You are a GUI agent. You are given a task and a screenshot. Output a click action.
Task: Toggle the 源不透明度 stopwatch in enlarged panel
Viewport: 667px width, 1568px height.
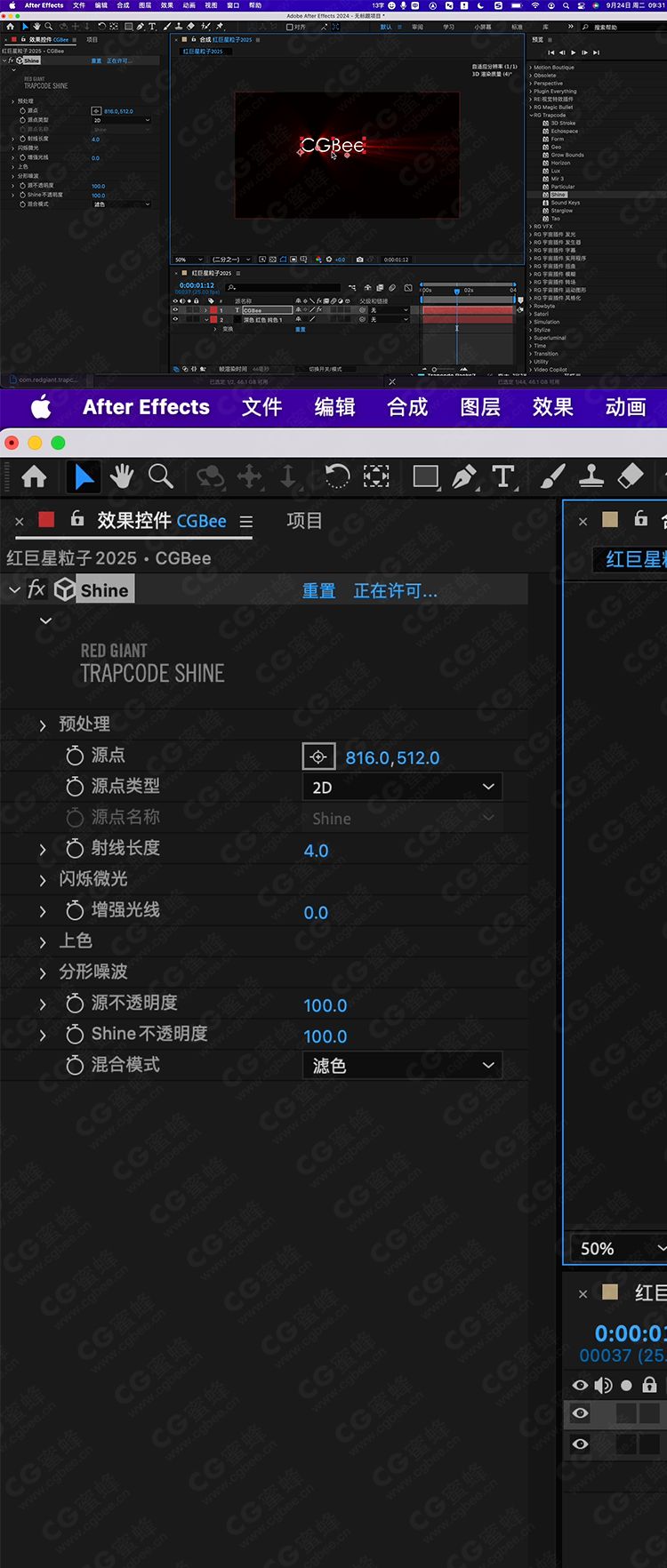(75, 1004)
